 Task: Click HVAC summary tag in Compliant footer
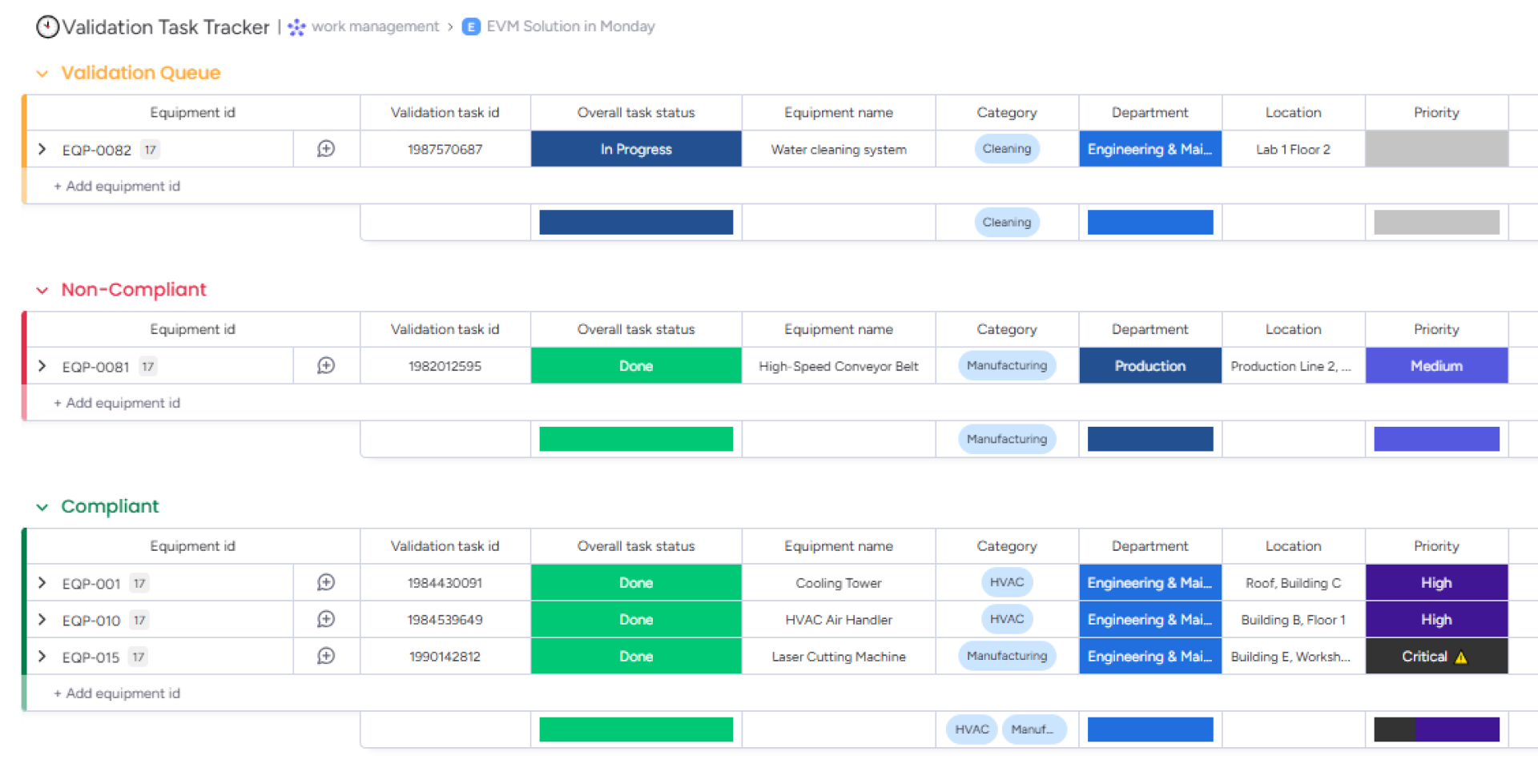pos(972,730)
